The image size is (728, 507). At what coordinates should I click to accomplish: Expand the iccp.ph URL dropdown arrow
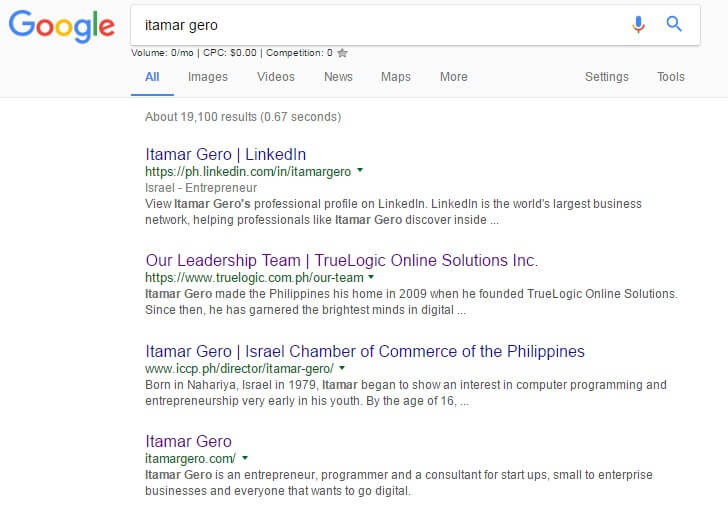tap(342, 368)
